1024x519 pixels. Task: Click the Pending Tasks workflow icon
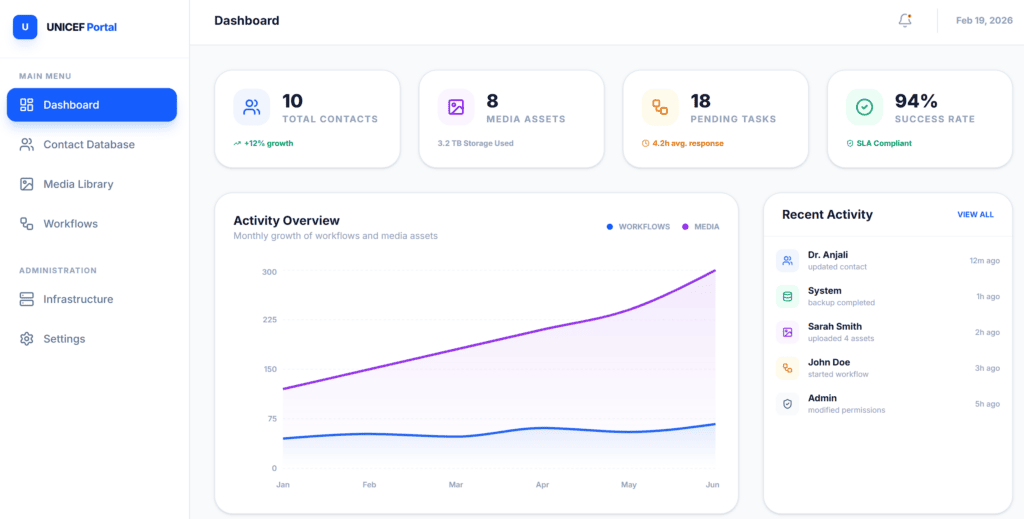point(660,107)
